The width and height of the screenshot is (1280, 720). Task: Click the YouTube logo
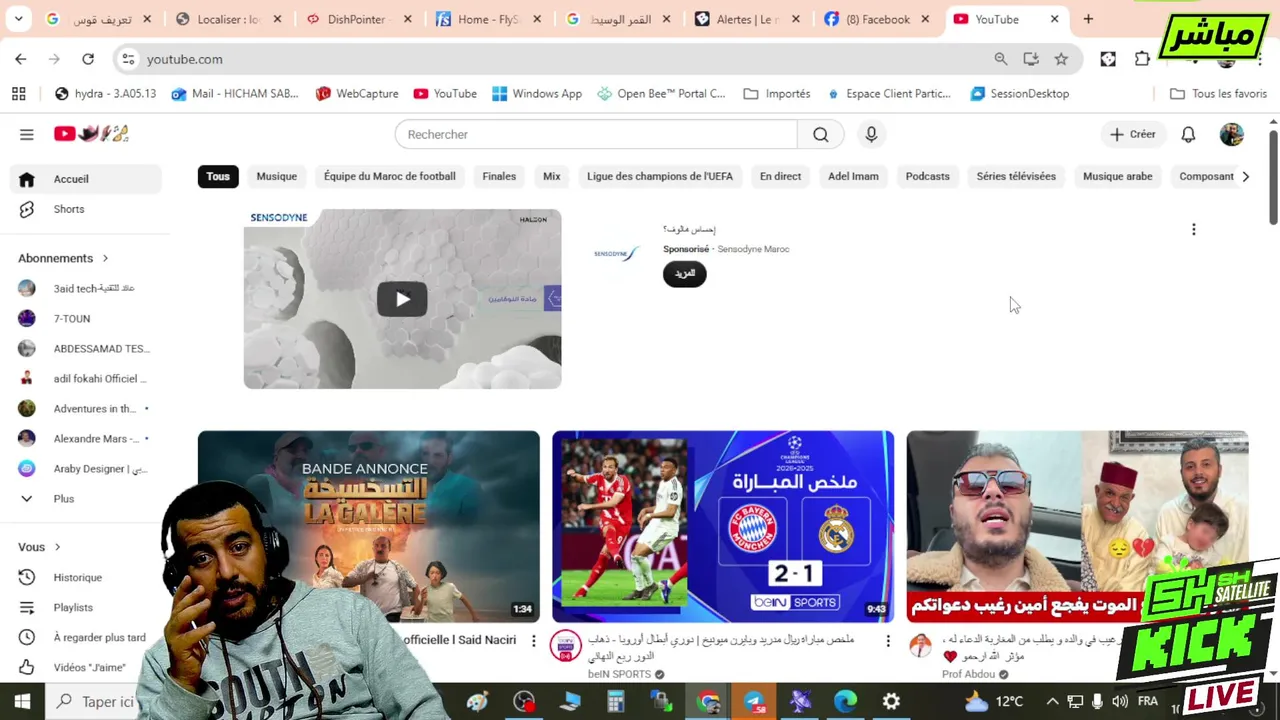click(91, 134)
